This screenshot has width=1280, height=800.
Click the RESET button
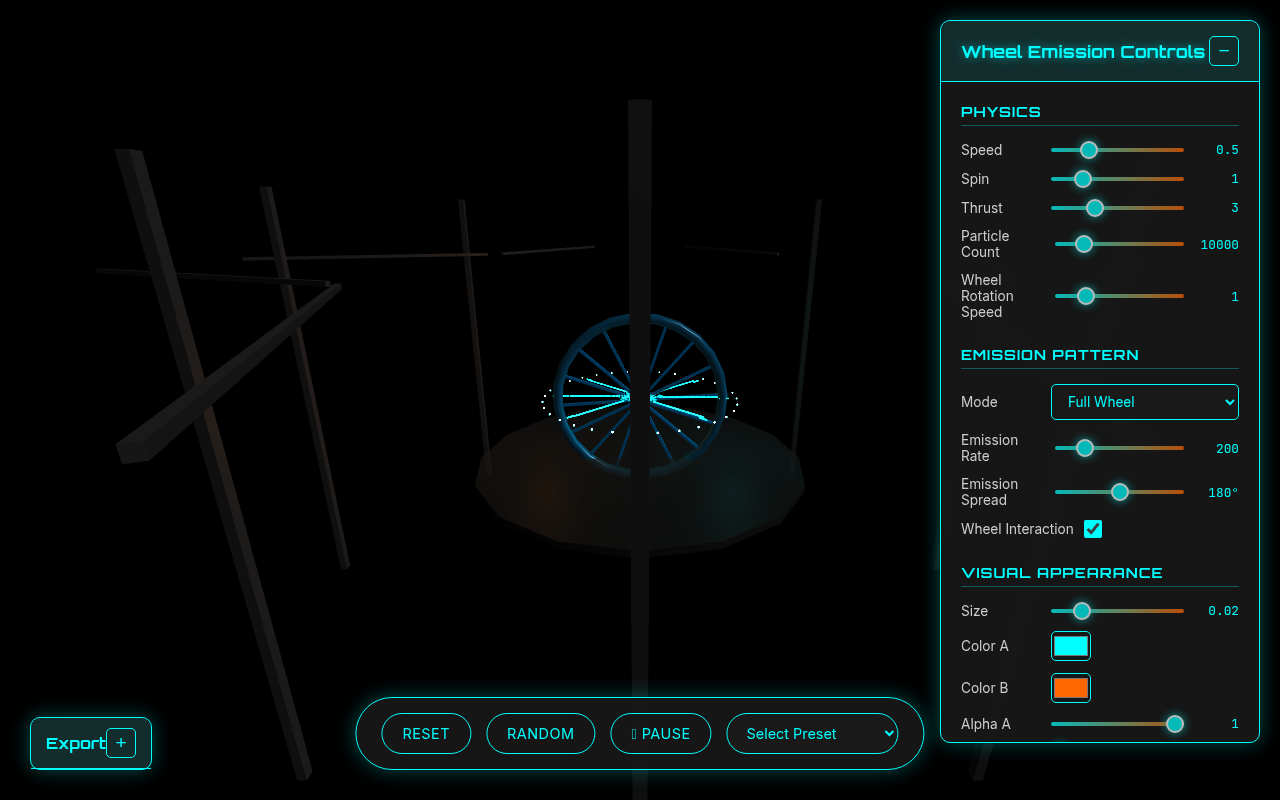426,733
